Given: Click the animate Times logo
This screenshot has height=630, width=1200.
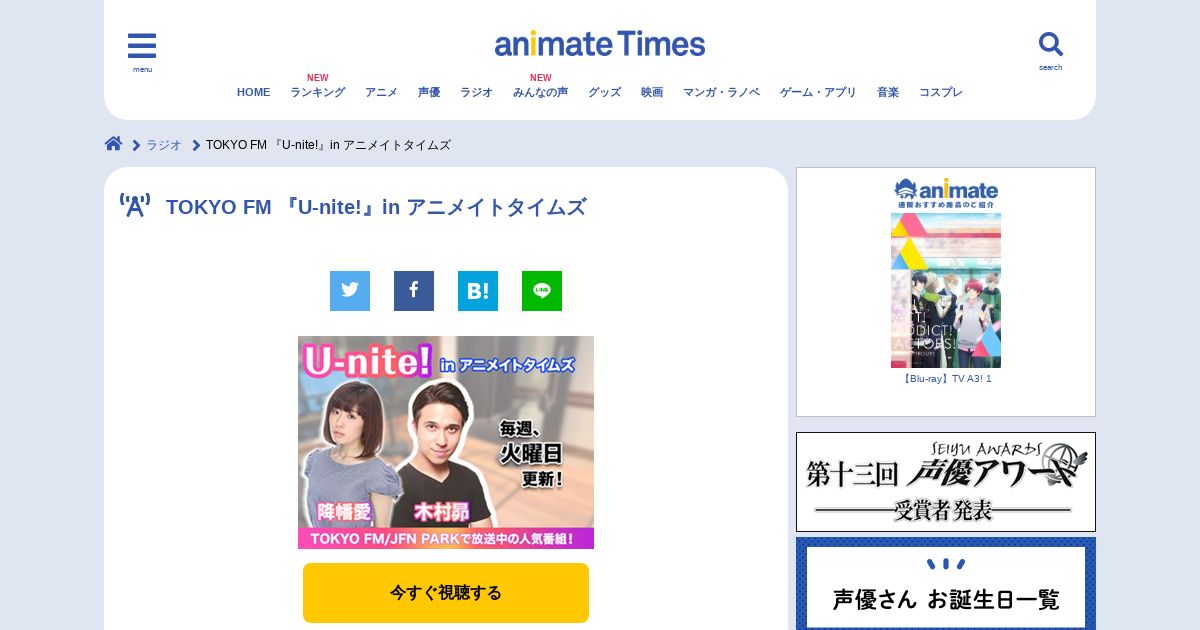Looking at the screenshot, I should click(600, 44).
